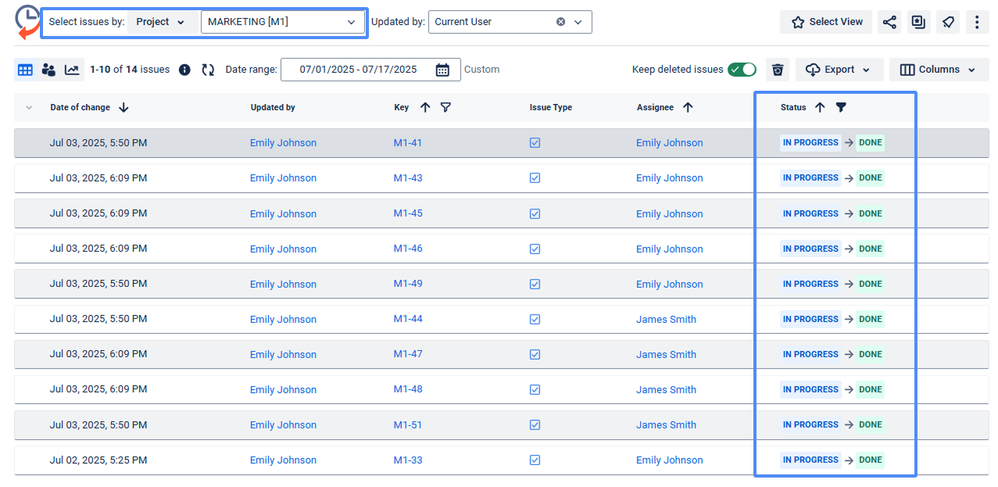The image size is (998, 487).
Task: Click IN PROGRESS status badge in M1-41 row
Action: [x=810, y=143]
